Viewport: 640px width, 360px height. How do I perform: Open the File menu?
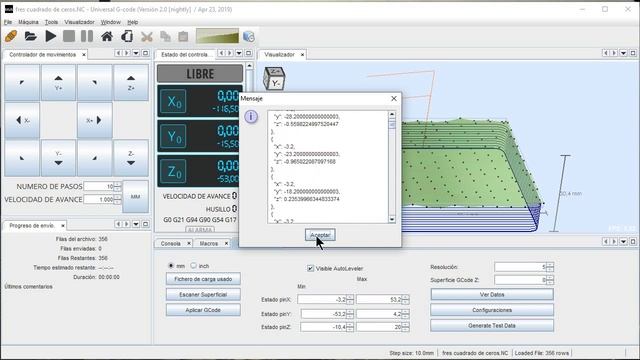click(8, 22)
